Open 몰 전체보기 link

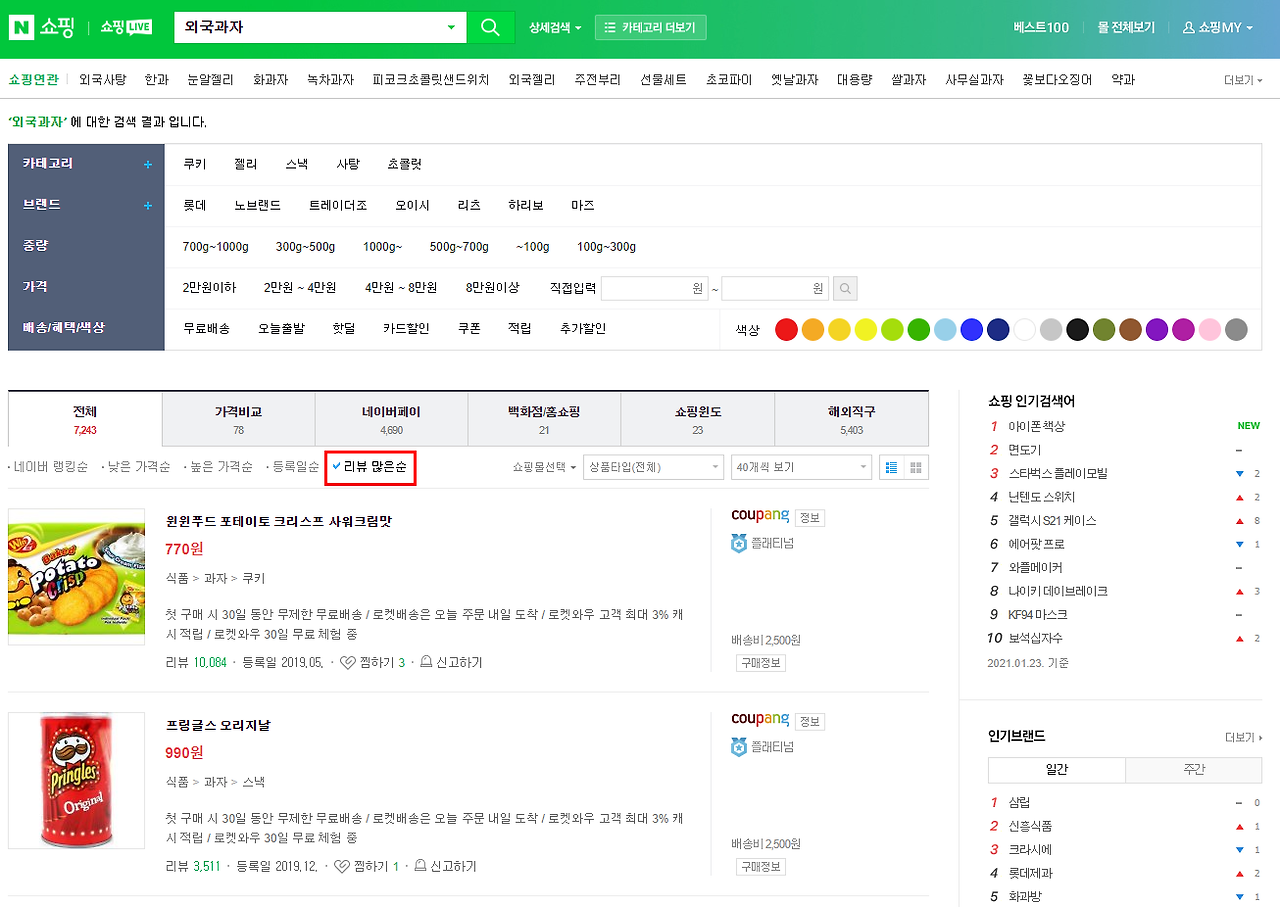(x=1126, y=27)
